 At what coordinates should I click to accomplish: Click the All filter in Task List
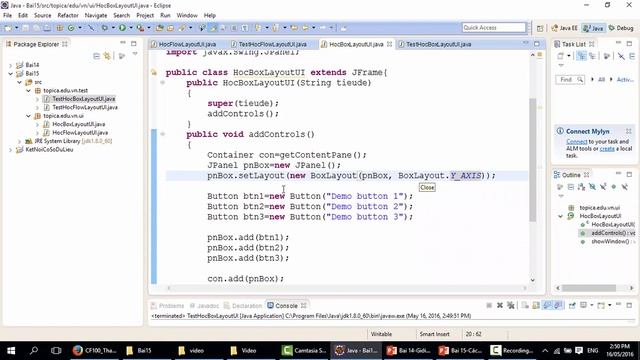coord(601,80)
